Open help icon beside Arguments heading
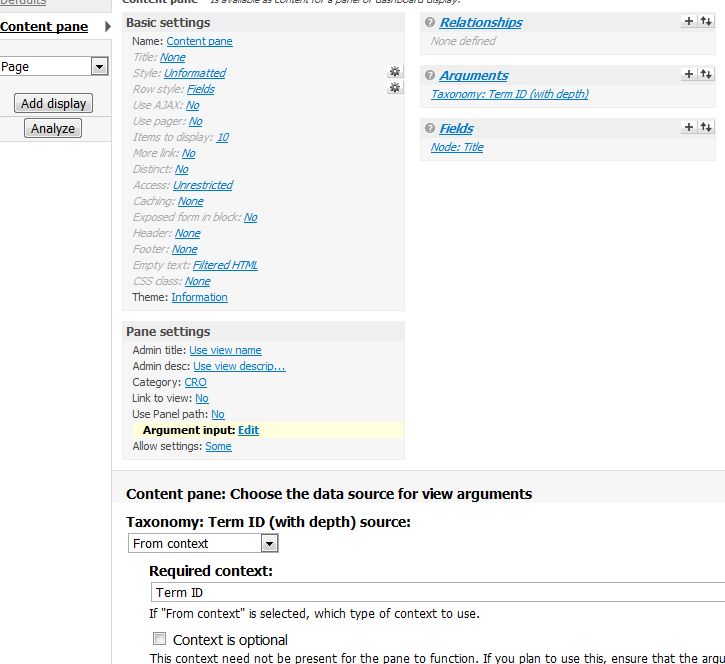Image resolution: width=725 pixels, height=664 pixels. point(430,75)
